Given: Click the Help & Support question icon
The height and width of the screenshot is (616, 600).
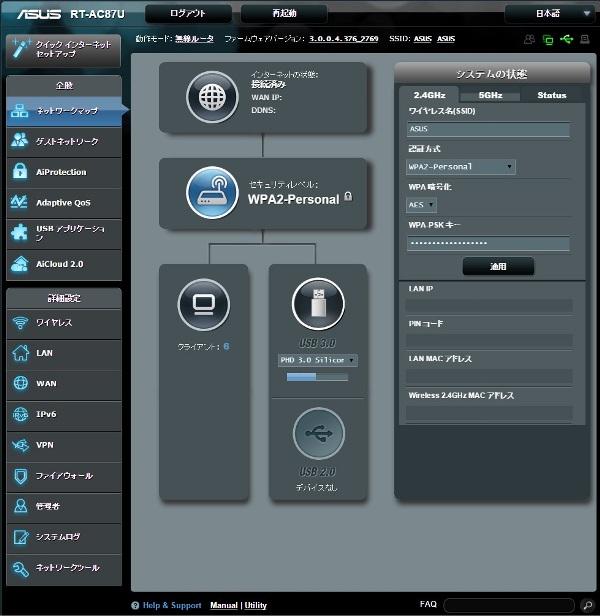Looking at the screenshot, I should click(x=135, y=605).
